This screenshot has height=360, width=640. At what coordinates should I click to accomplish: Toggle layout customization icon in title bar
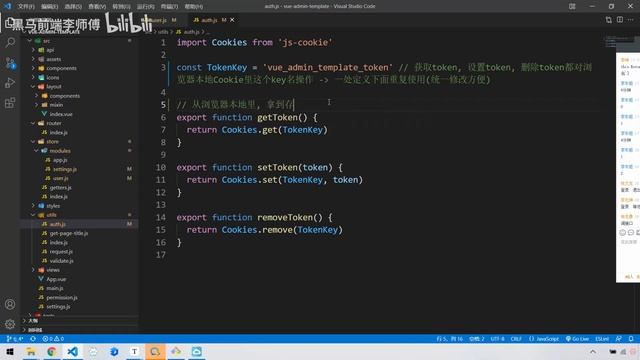572,6
